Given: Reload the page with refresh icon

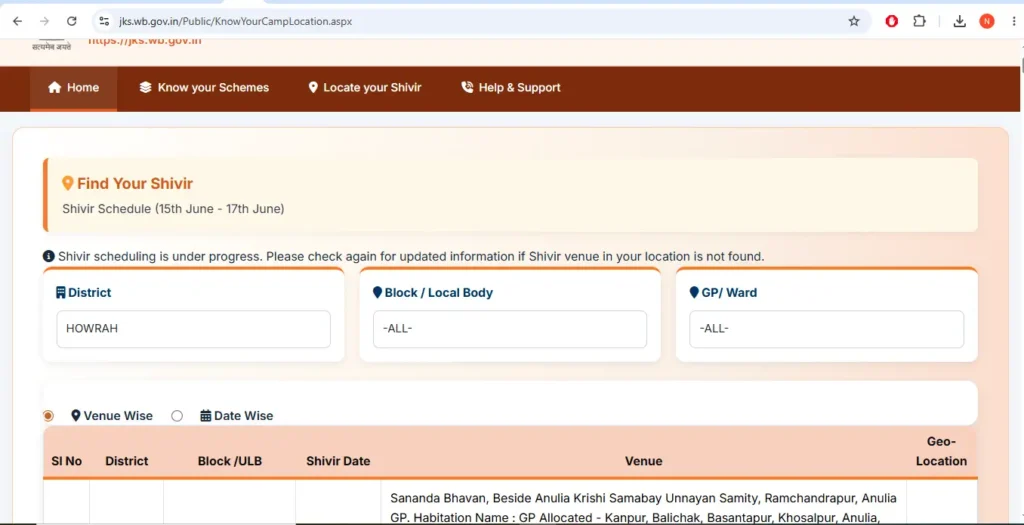Looking at the screenshot, I should coord(72,21).
